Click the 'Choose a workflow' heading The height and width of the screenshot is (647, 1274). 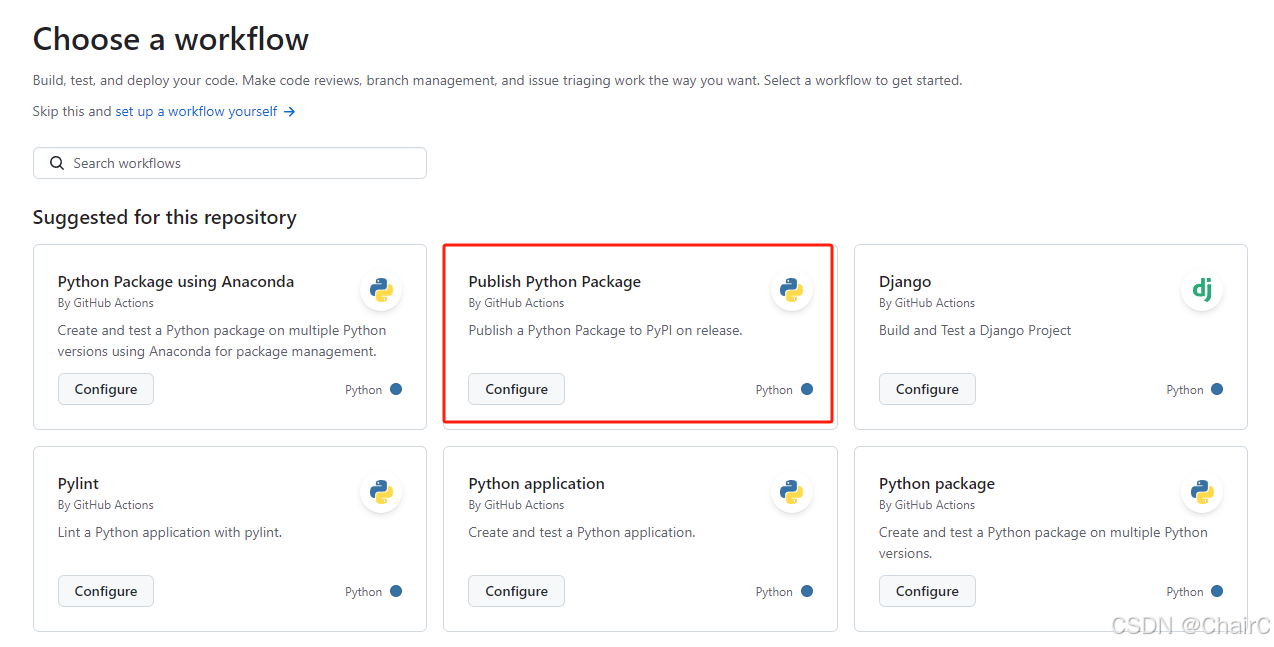pyautogui.click(x=171, y=39)
